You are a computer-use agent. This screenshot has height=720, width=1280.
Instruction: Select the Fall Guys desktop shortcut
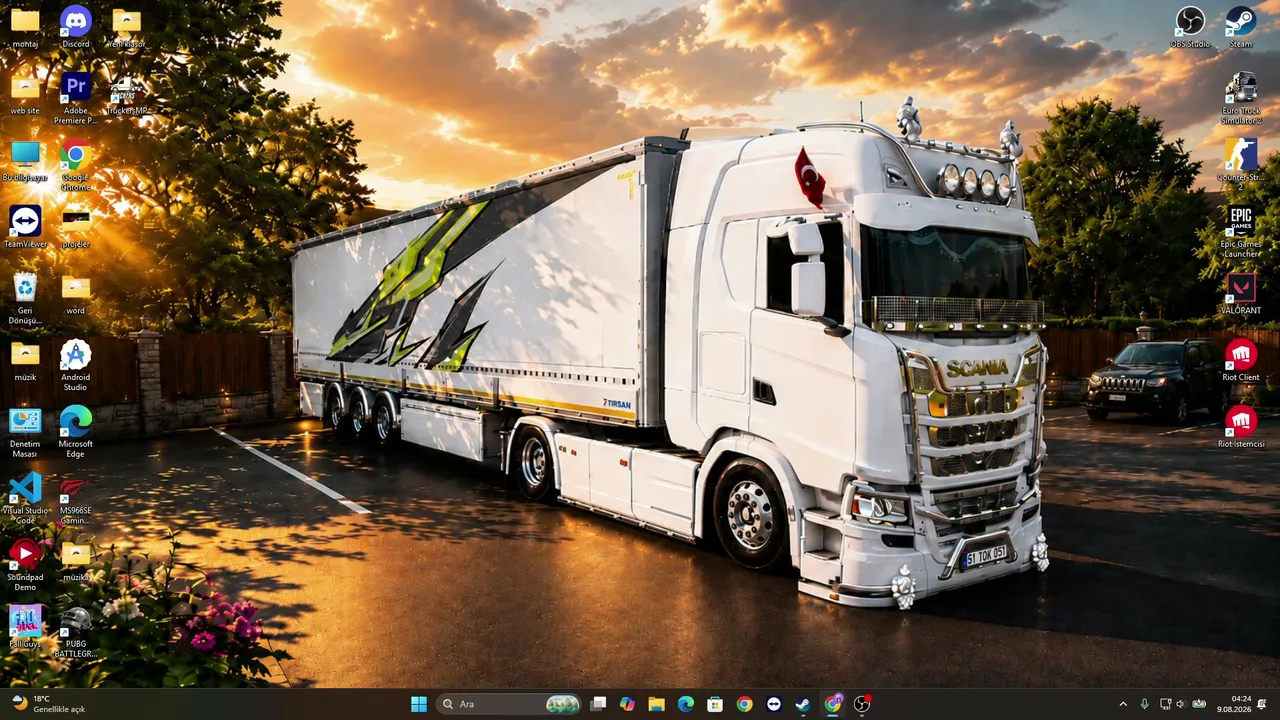coord(25,627)
